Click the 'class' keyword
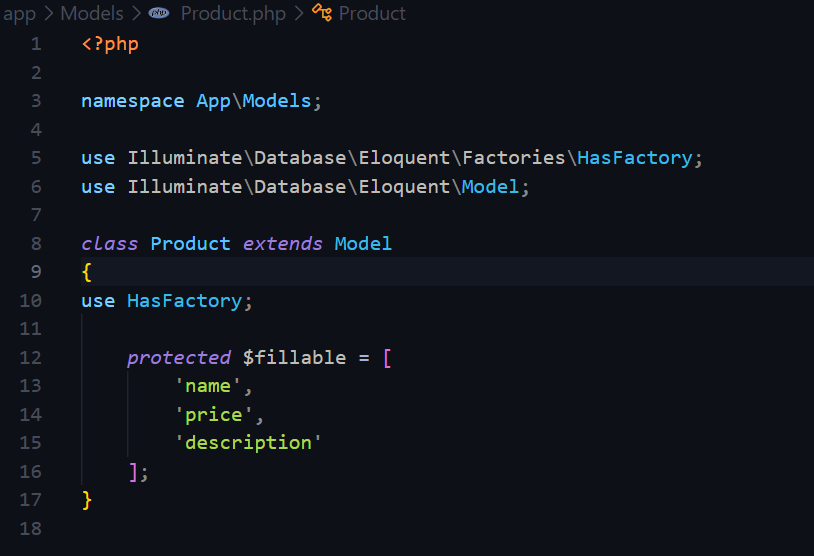The height and width of the screenshot is (556, 814). tap(110, 244)
